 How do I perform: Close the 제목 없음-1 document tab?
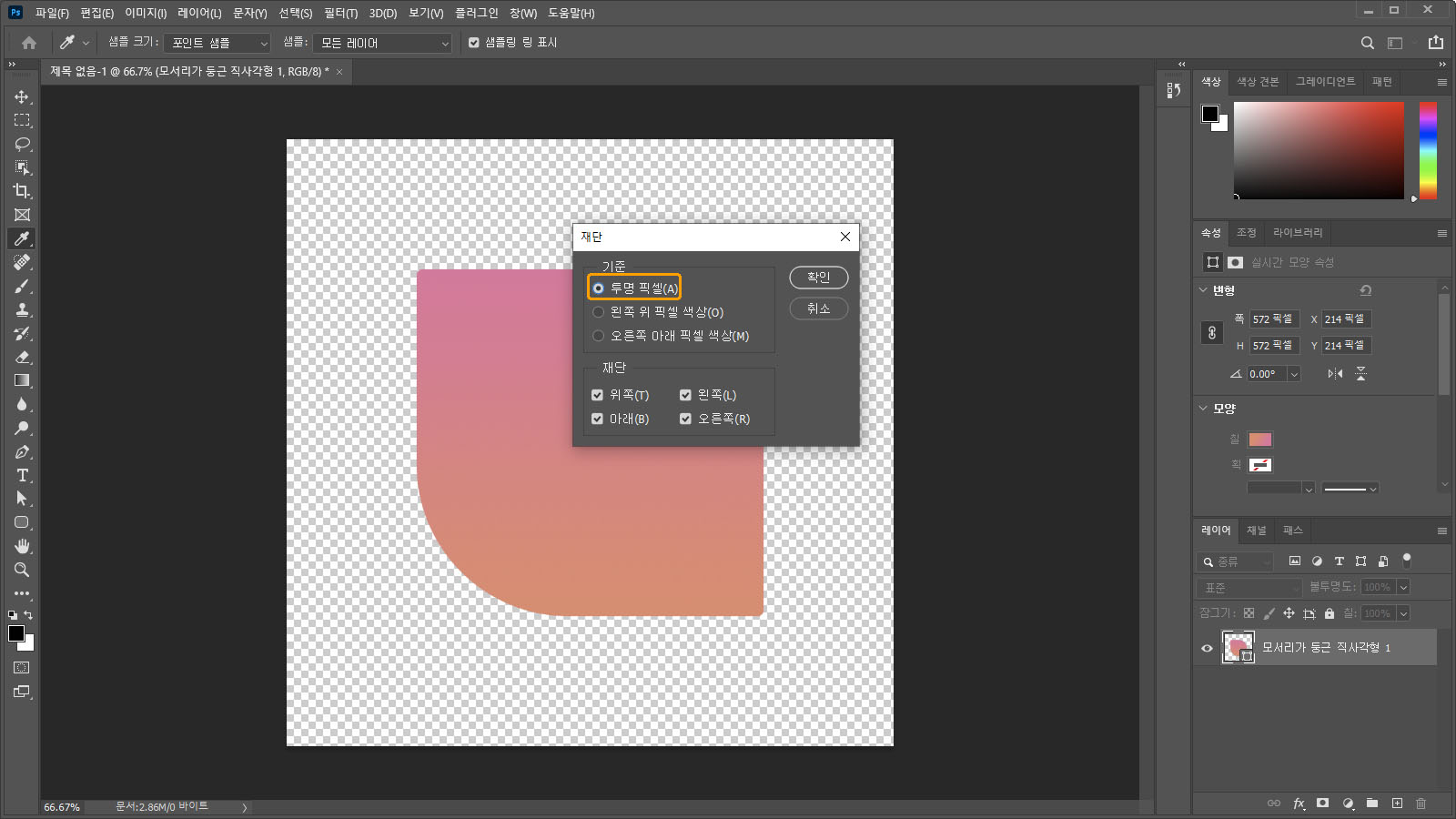[339, 72]
